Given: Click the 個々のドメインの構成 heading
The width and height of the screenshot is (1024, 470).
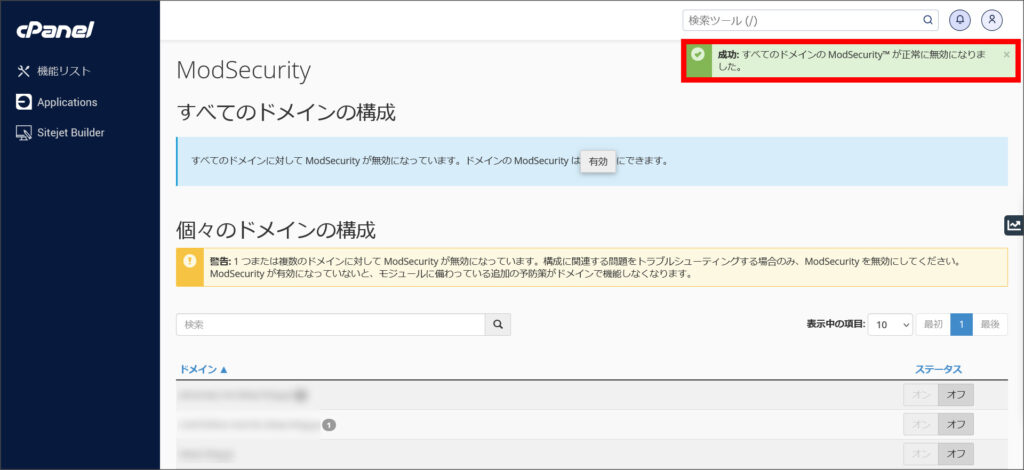Looking at the screenshot, I should coord(276,230).
